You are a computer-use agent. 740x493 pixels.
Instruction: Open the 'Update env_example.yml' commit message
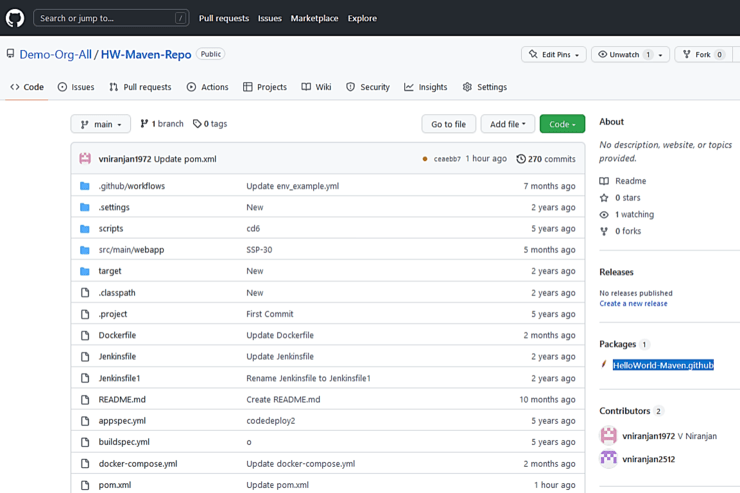point(293,186)
